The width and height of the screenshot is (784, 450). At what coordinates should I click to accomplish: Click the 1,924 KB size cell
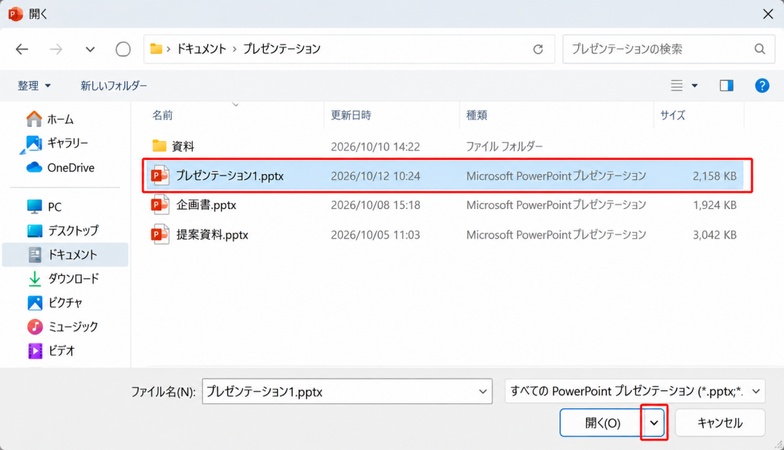[x=714, y=205]
